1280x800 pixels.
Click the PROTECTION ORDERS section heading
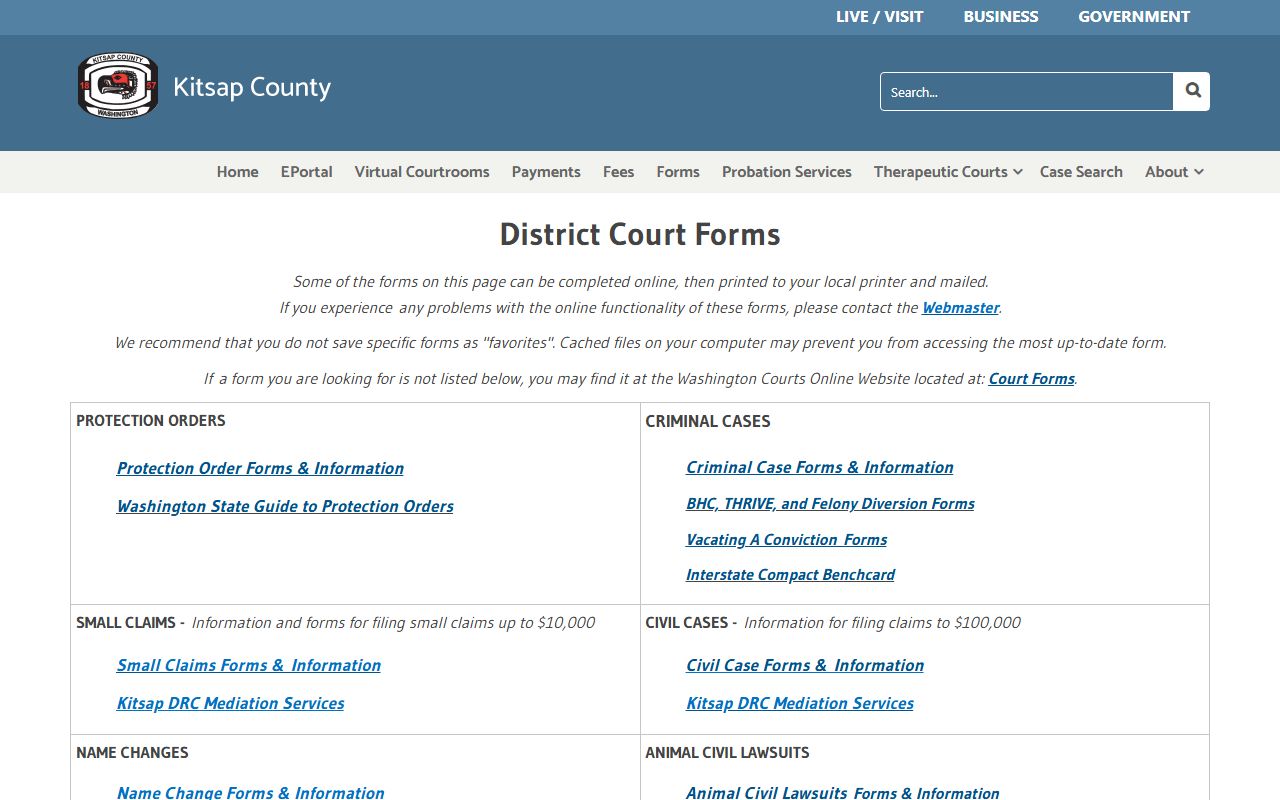[x=151, y=421]
